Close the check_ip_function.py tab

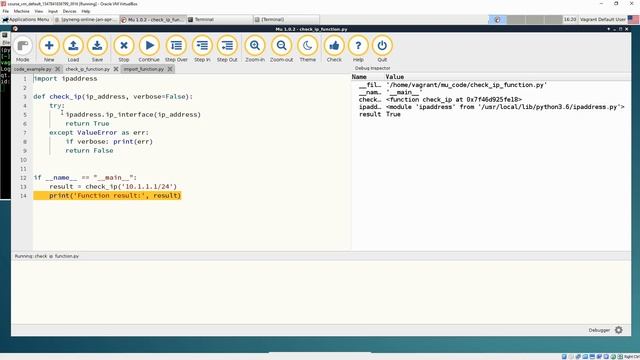click(x=116, y=69)
